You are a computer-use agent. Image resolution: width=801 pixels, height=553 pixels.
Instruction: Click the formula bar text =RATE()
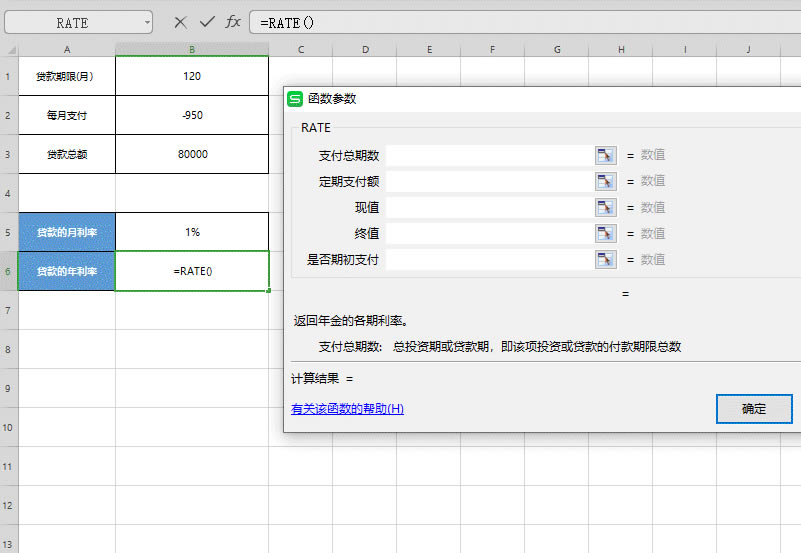(x=287, y=22)
